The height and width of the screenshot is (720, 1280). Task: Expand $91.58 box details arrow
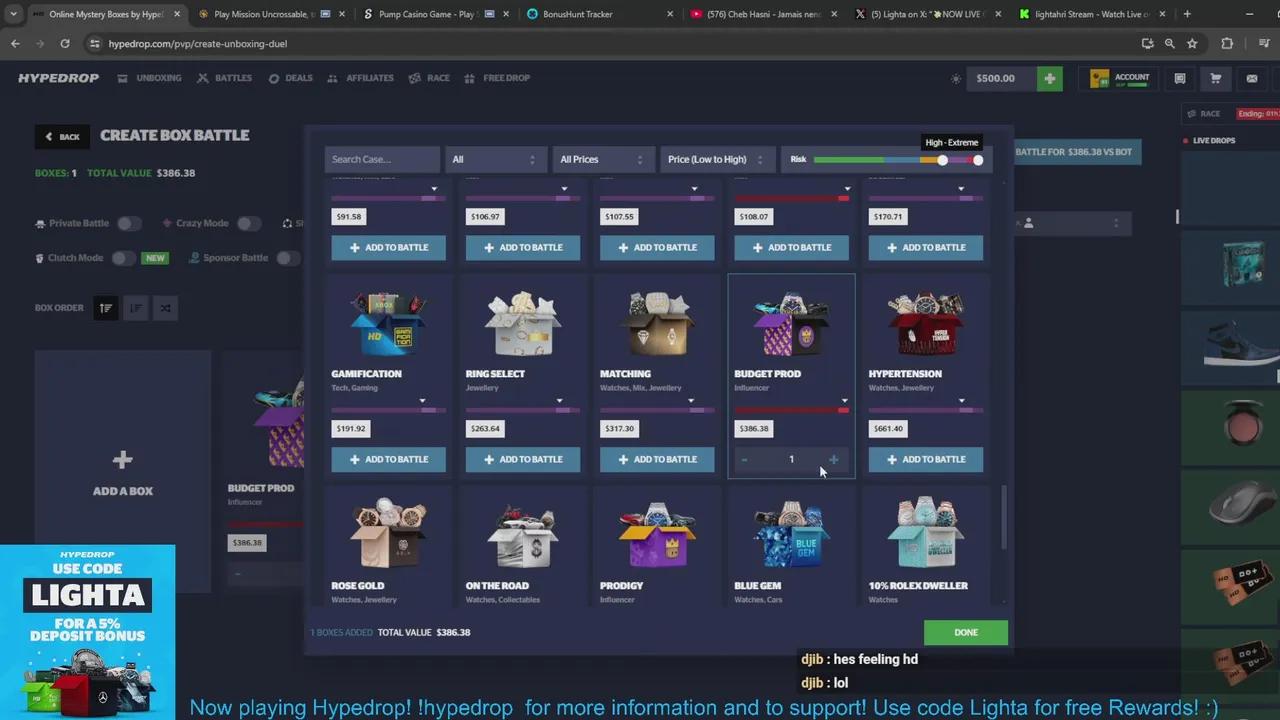[x=434, y=189]
